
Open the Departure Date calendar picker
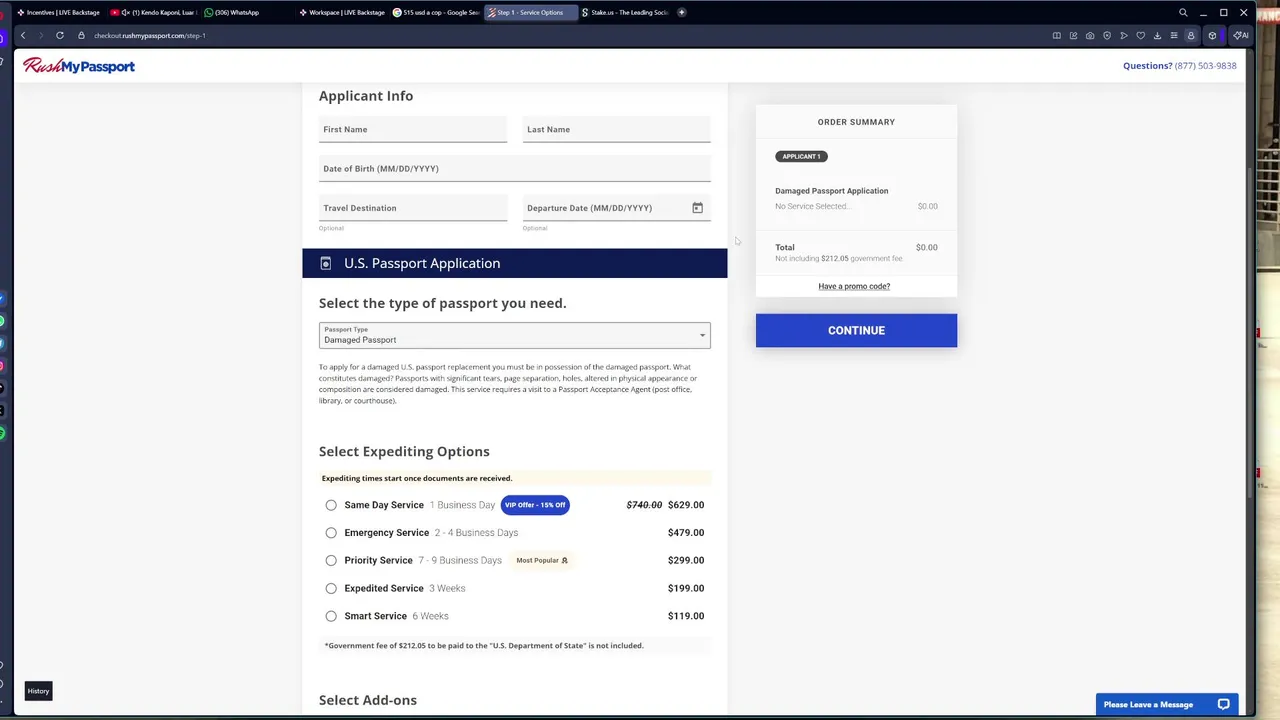pos(697,208)
